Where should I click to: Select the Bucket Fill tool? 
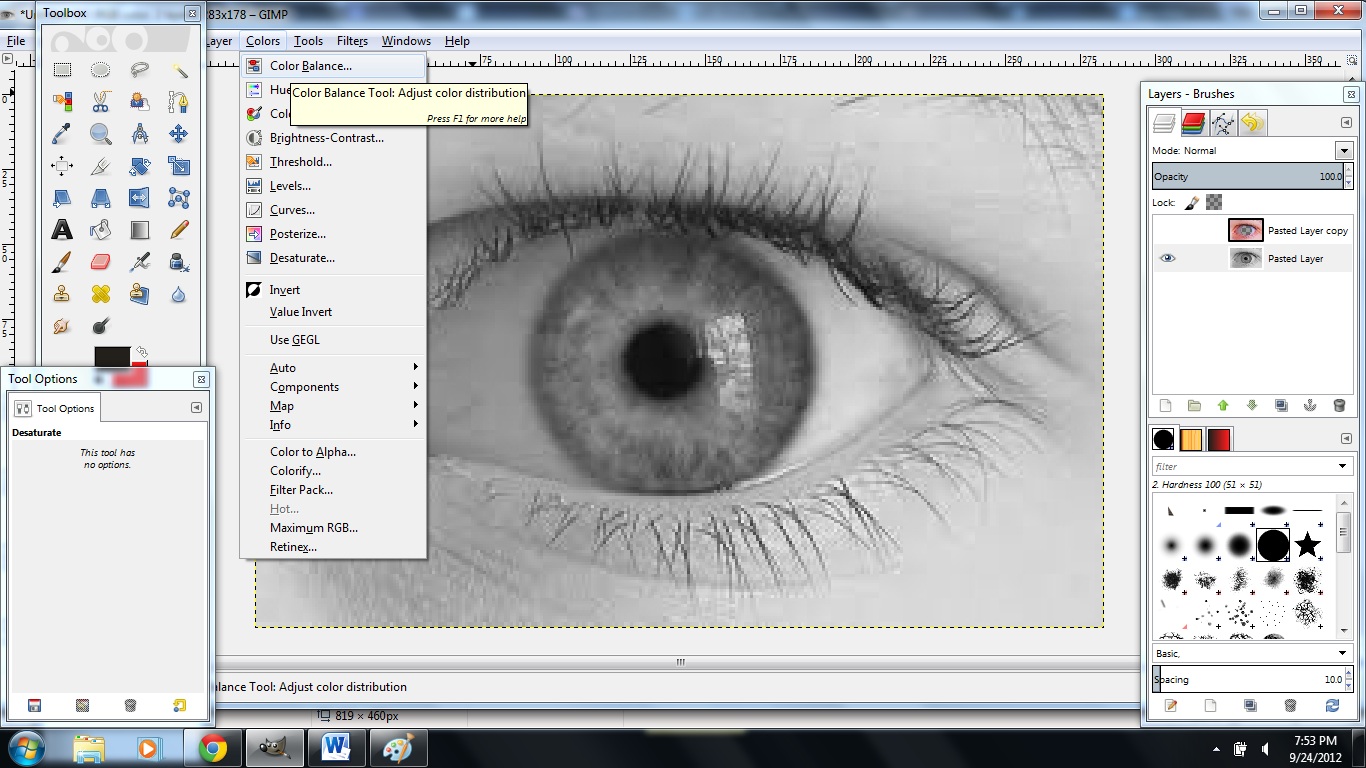click(101, 230)
